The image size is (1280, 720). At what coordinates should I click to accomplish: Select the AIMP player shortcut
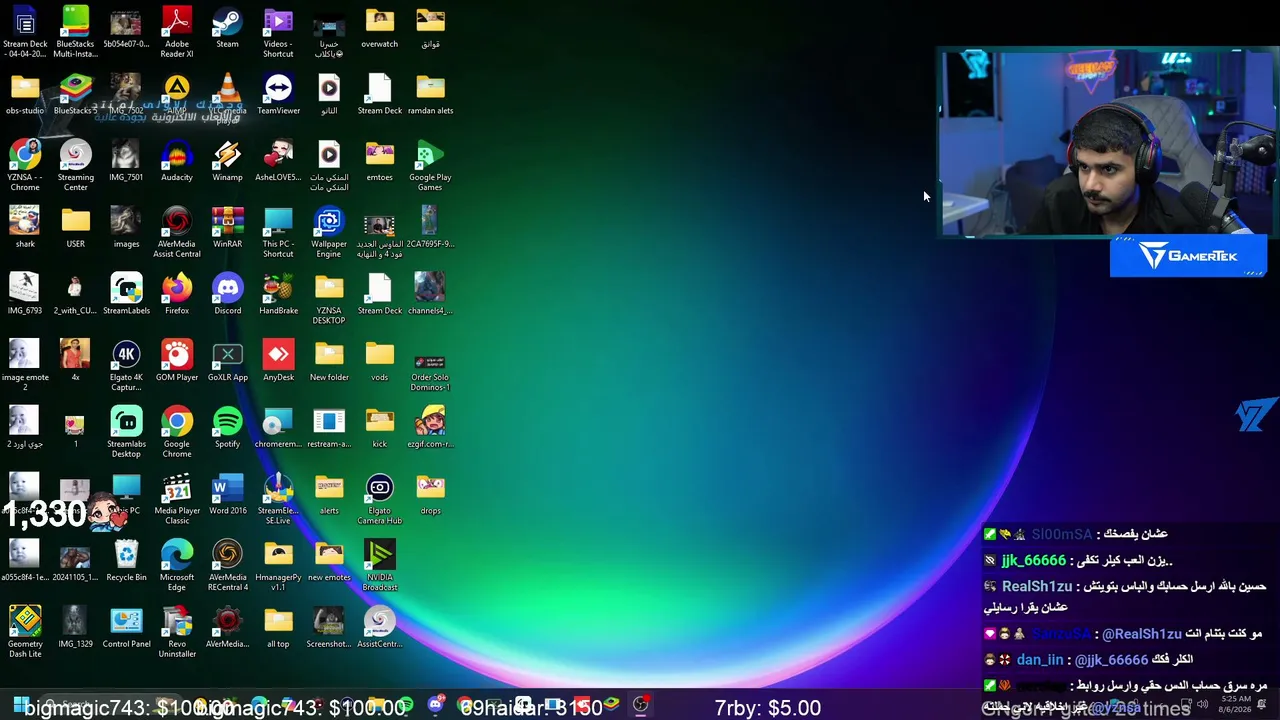[177, 95]
